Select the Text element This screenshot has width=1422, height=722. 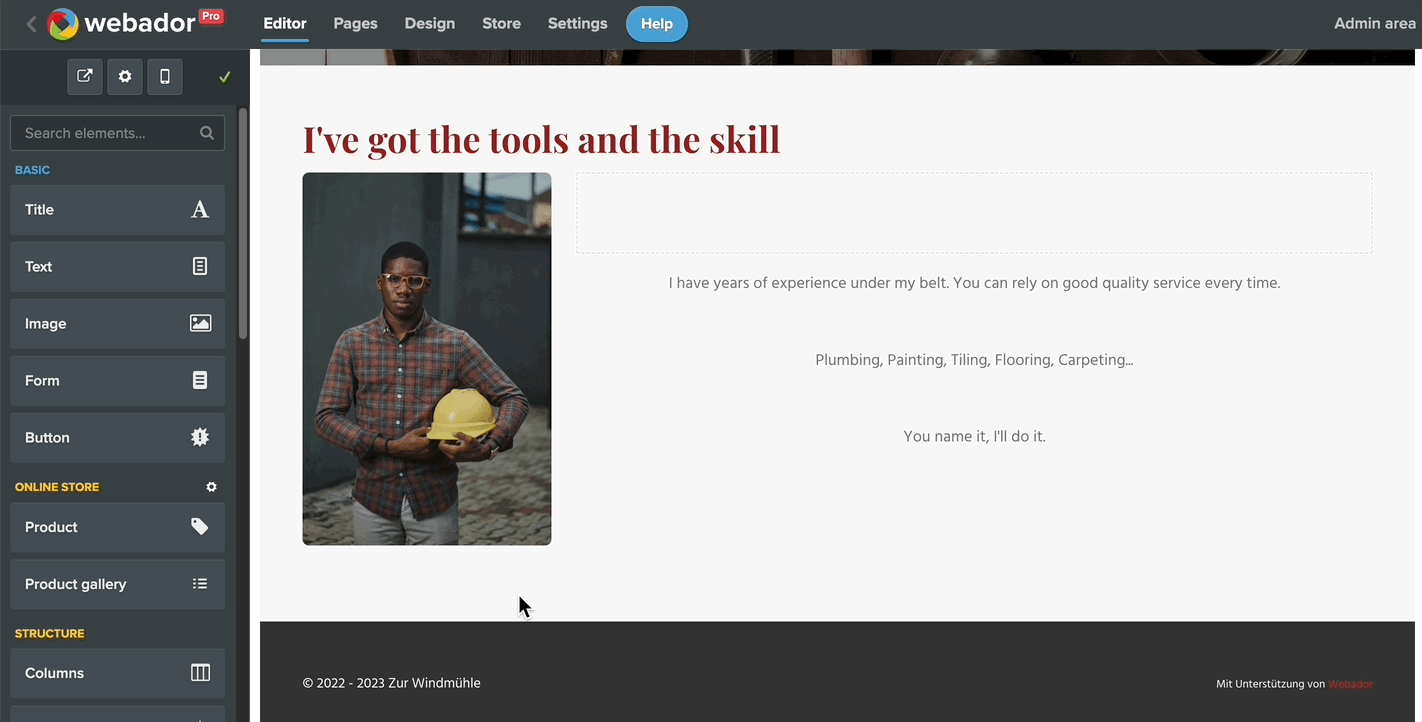pyautogui.click(x=117, y=267)
